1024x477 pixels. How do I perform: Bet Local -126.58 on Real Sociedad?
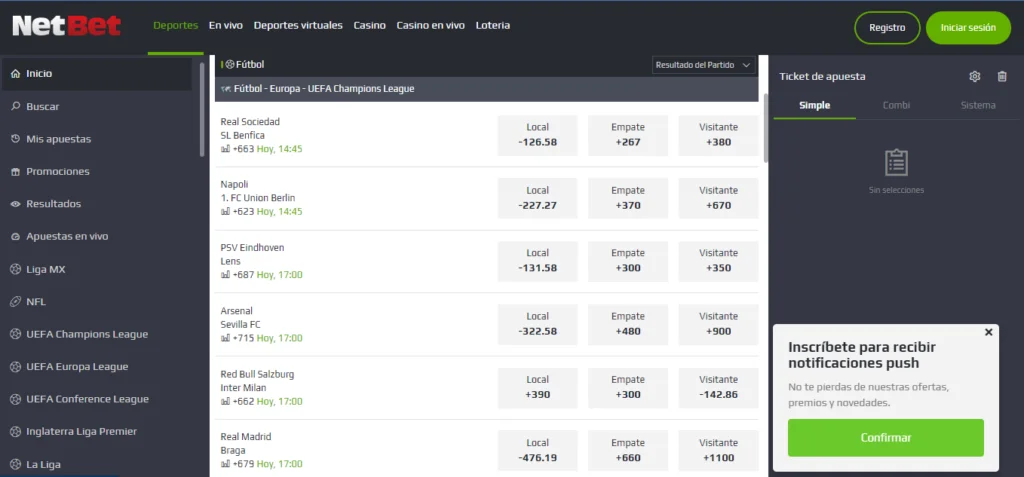[537, 135]
